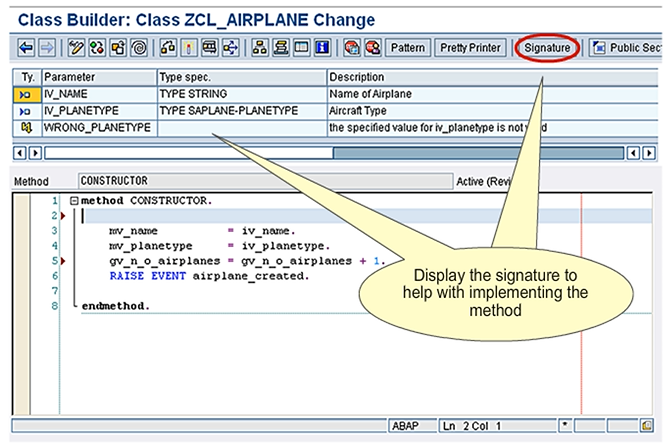Click the Set breakpoint stop-sign icon

351,47
